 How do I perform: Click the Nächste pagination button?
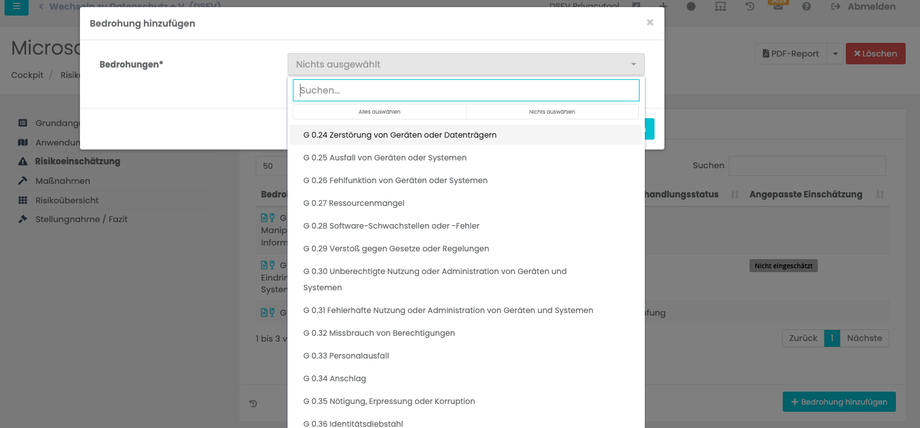point(864,338)
